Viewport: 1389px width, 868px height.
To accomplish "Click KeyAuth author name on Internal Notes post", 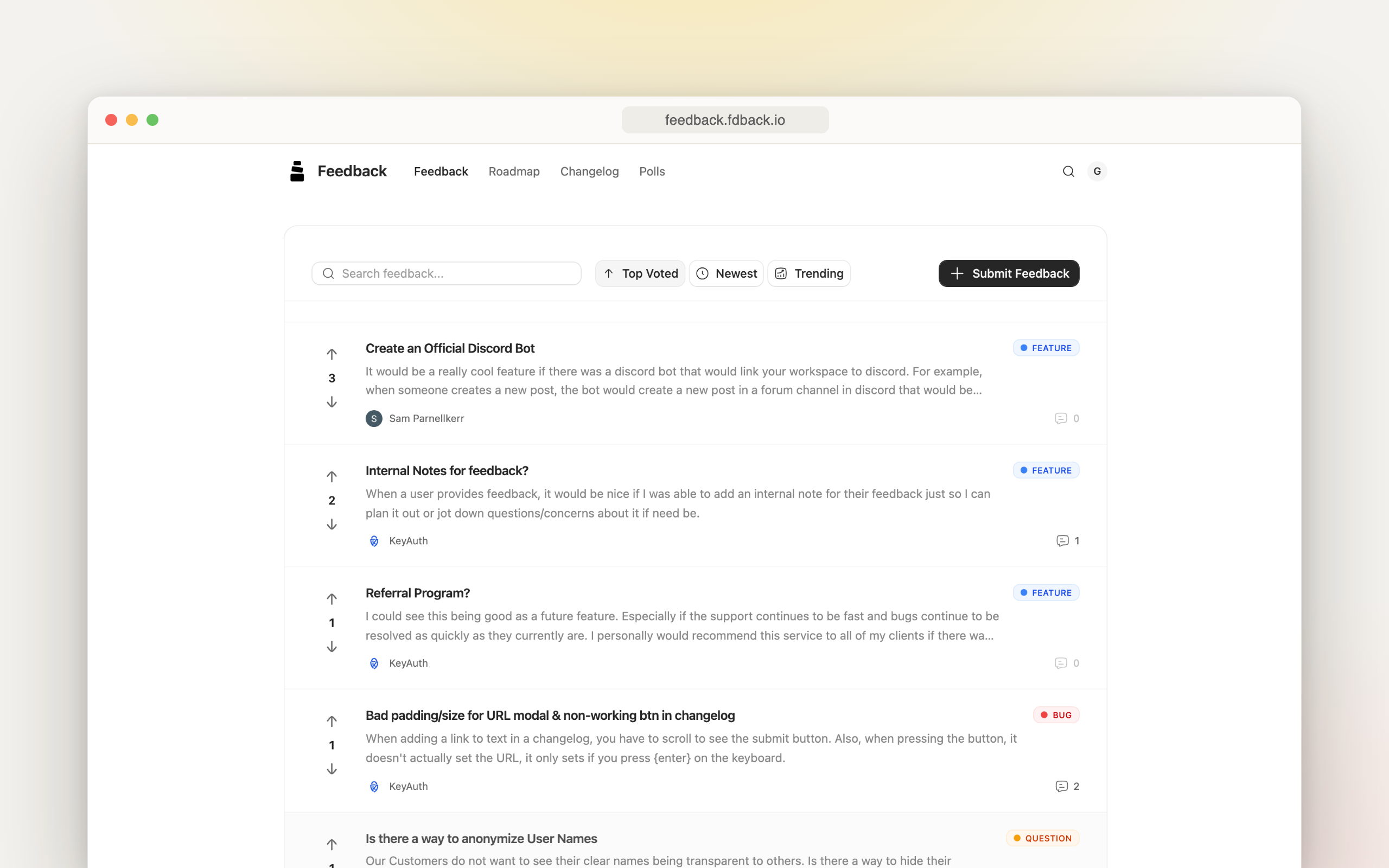I will click(x=408, y=541).
